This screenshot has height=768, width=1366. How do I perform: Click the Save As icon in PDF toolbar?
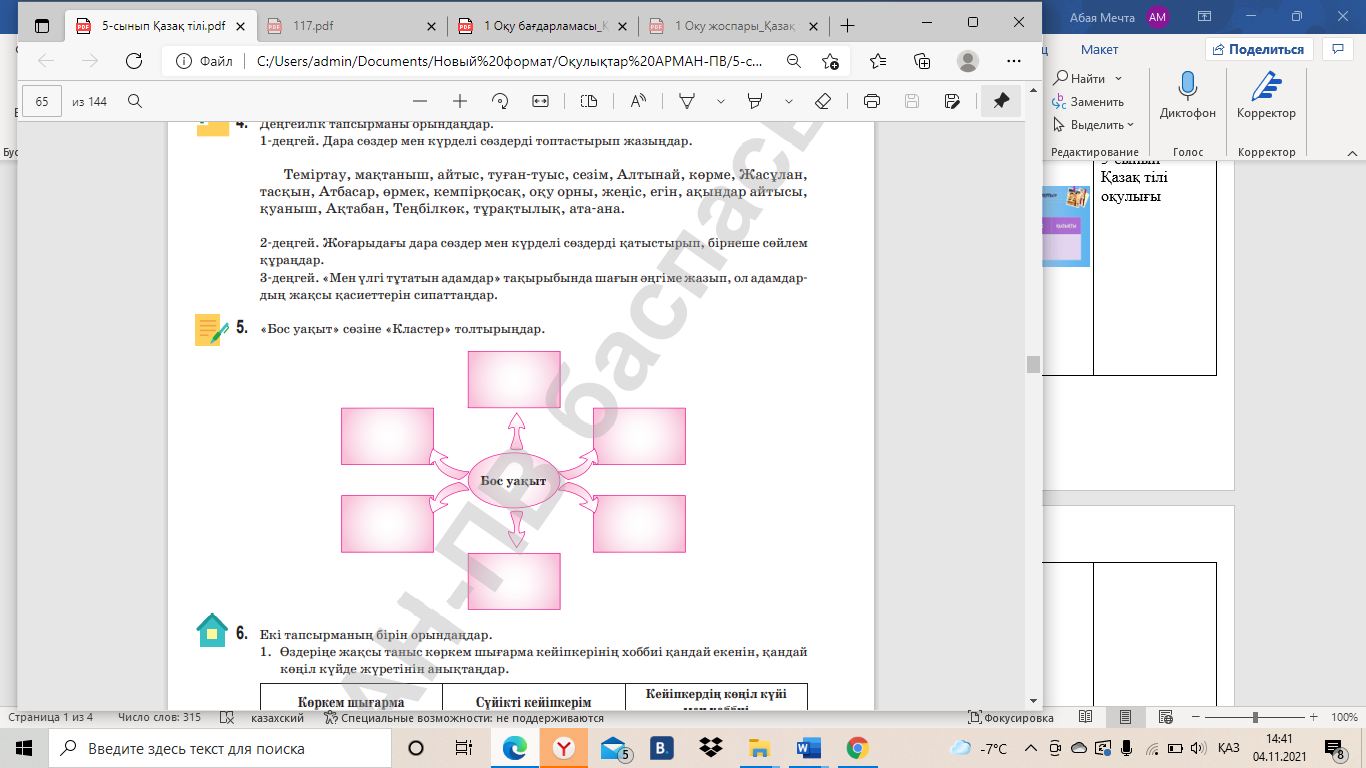(x=952, y=101)
